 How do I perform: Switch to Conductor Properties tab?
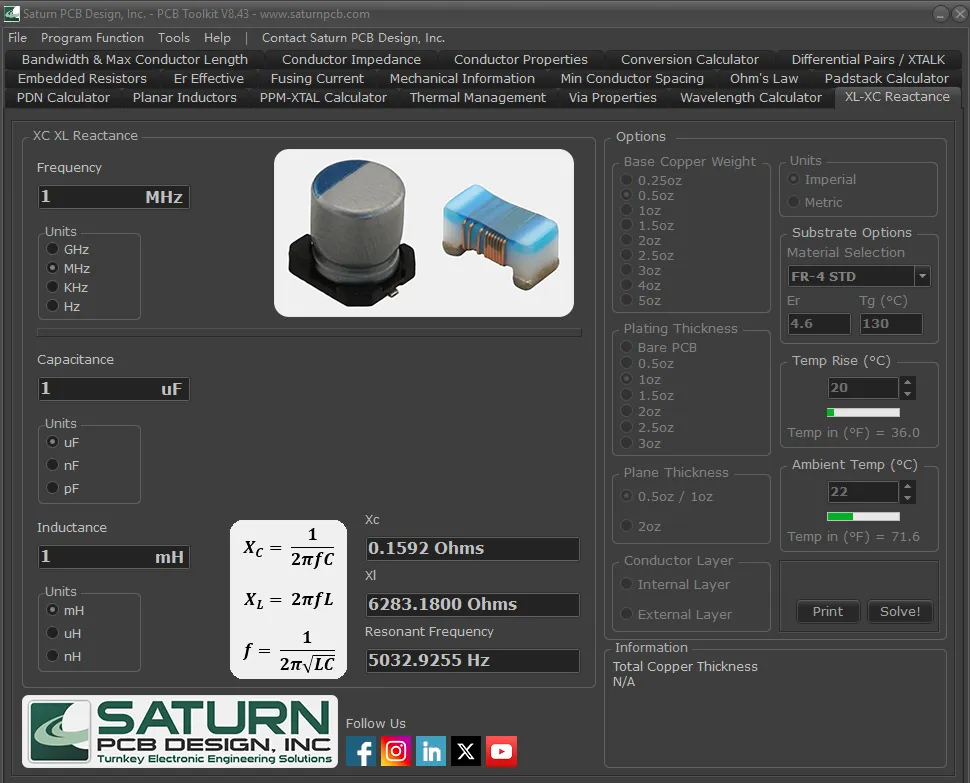click(x=520, y=59)
